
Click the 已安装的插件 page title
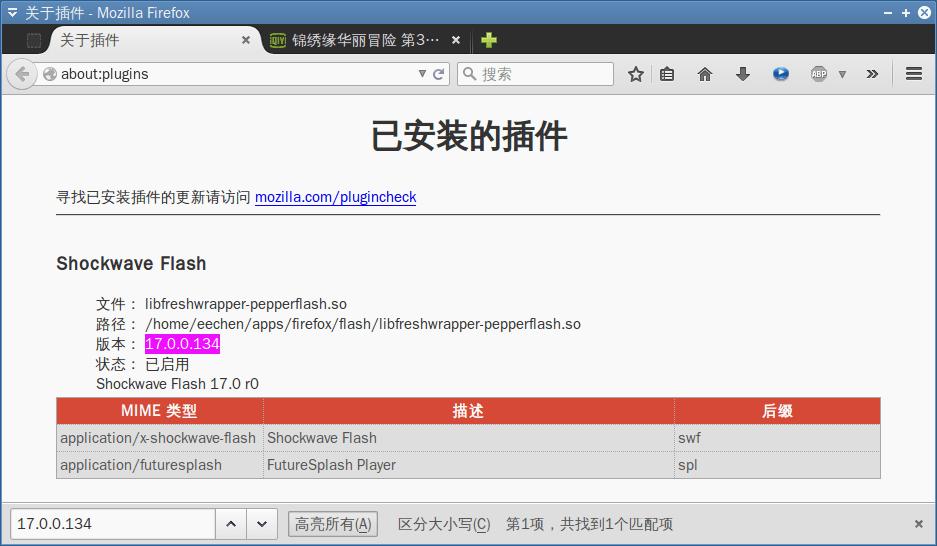(468, 136)
